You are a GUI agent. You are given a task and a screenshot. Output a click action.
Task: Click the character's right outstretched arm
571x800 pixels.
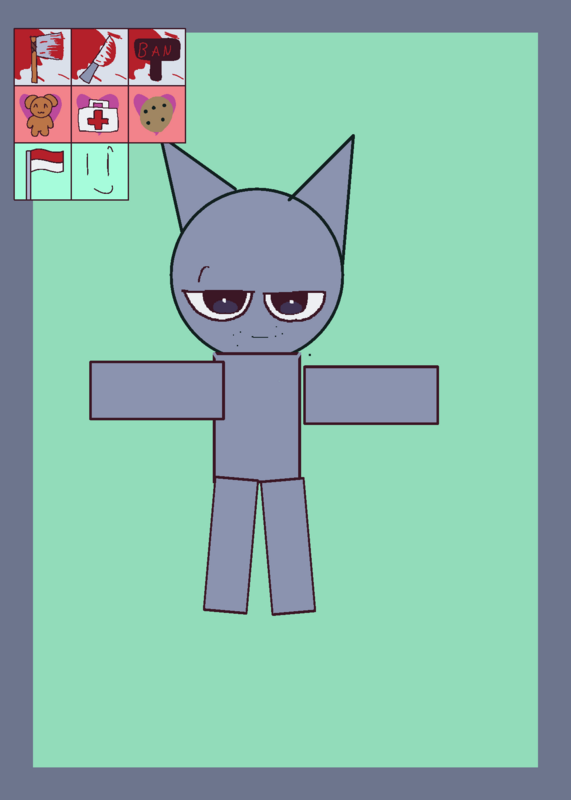pos(371,395)
